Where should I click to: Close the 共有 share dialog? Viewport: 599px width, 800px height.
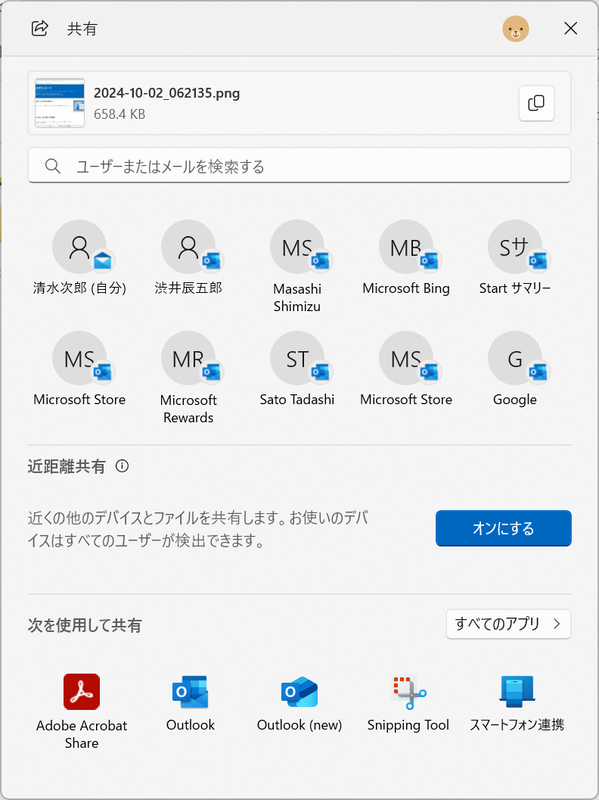pos(570,28)
